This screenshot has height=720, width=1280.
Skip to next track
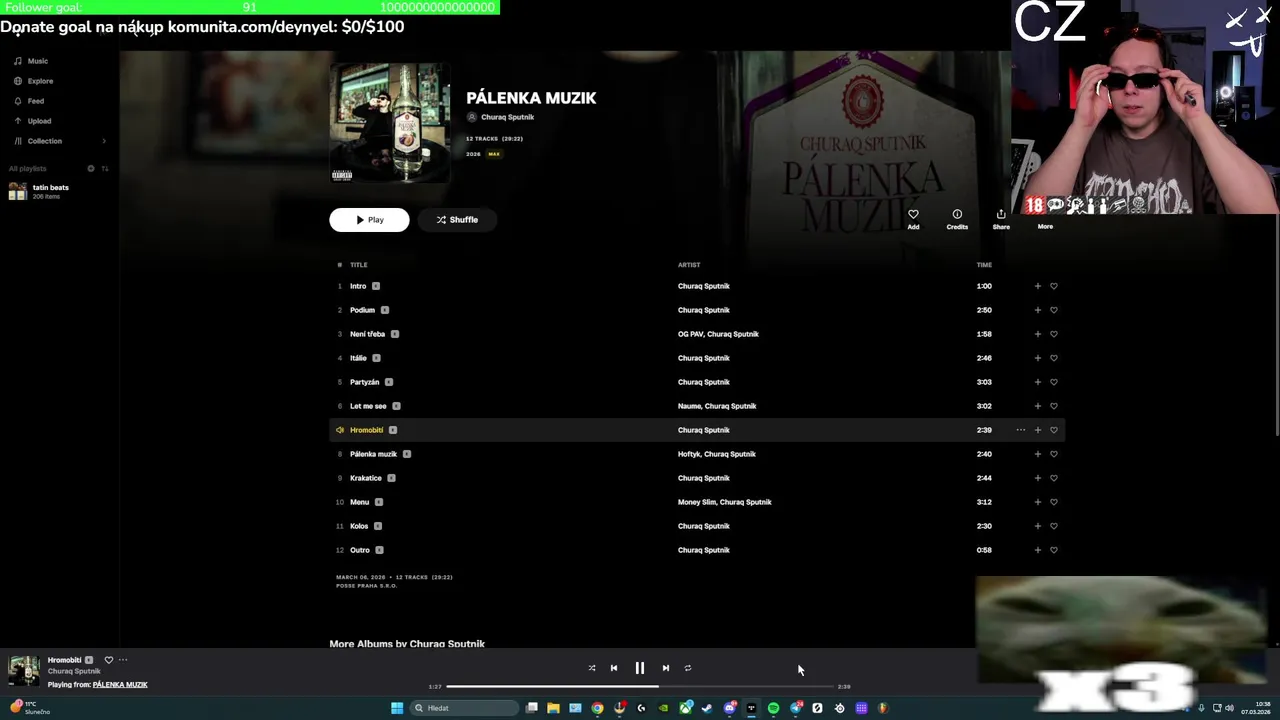(x=666, y=668)
